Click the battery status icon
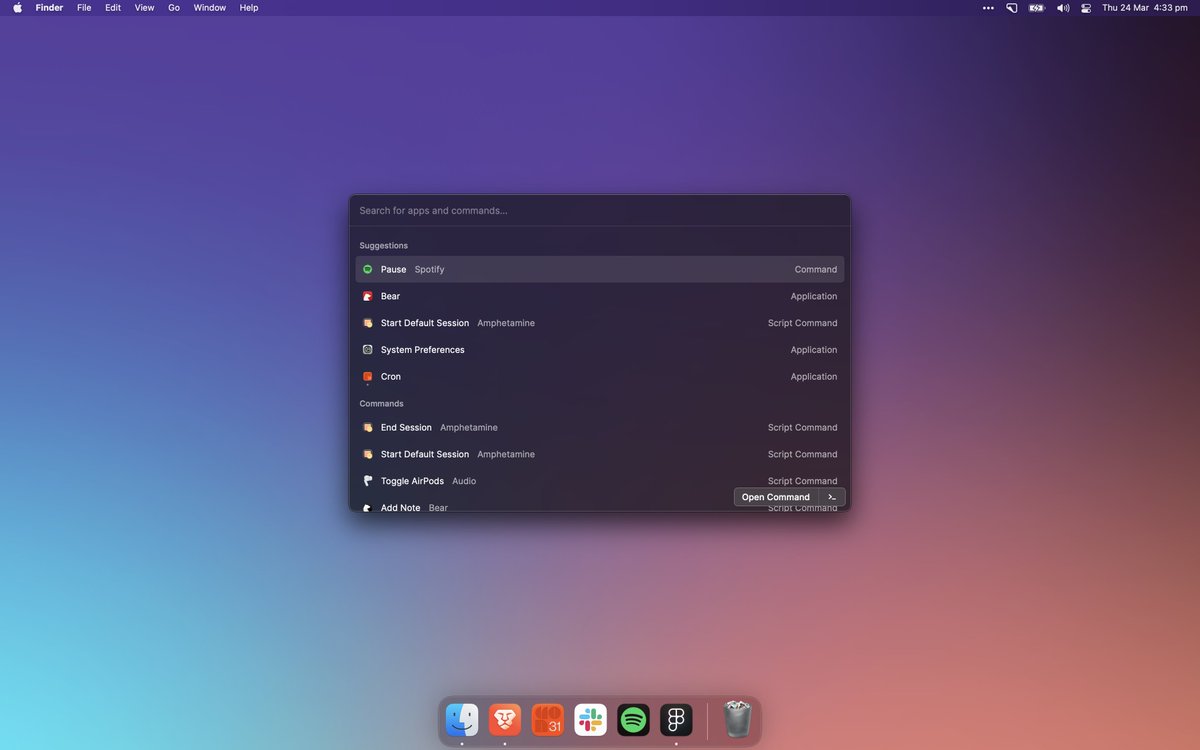 pos(1037,8)
